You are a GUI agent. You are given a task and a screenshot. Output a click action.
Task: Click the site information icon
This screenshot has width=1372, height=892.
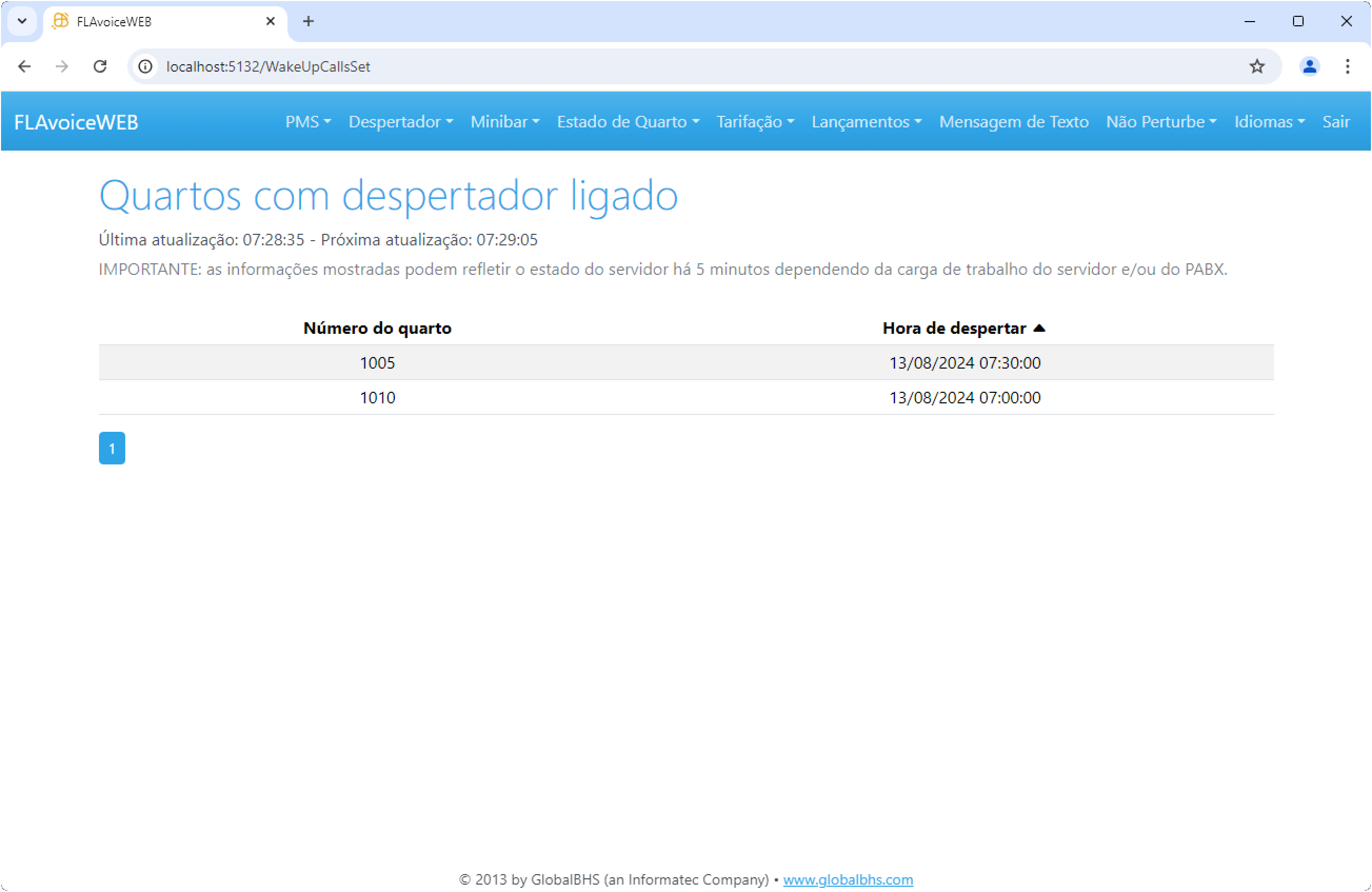(145, 66)
